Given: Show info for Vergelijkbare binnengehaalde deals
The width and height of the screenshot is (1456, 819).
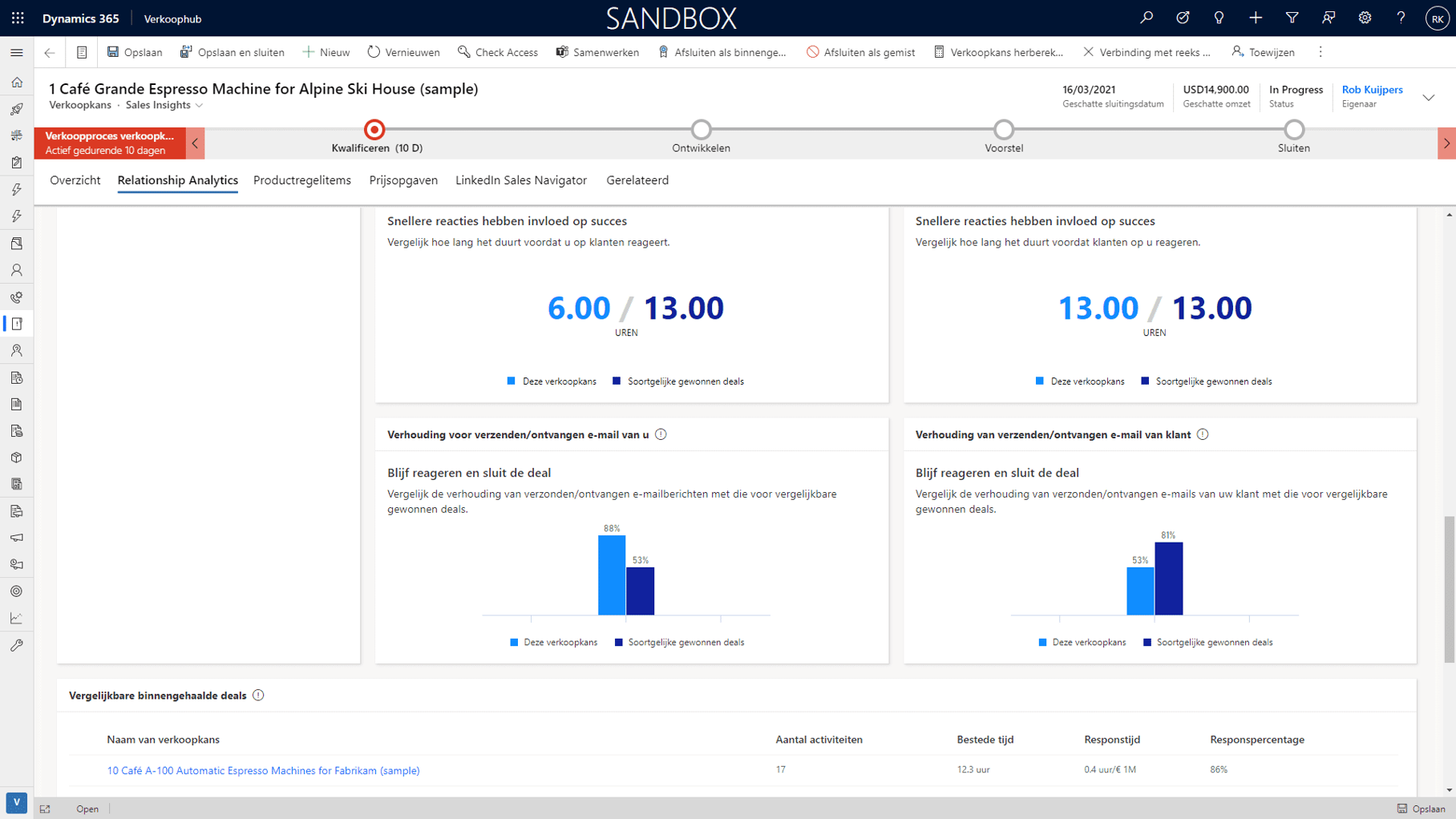Looking at the screenshot, I should point(258,696).
